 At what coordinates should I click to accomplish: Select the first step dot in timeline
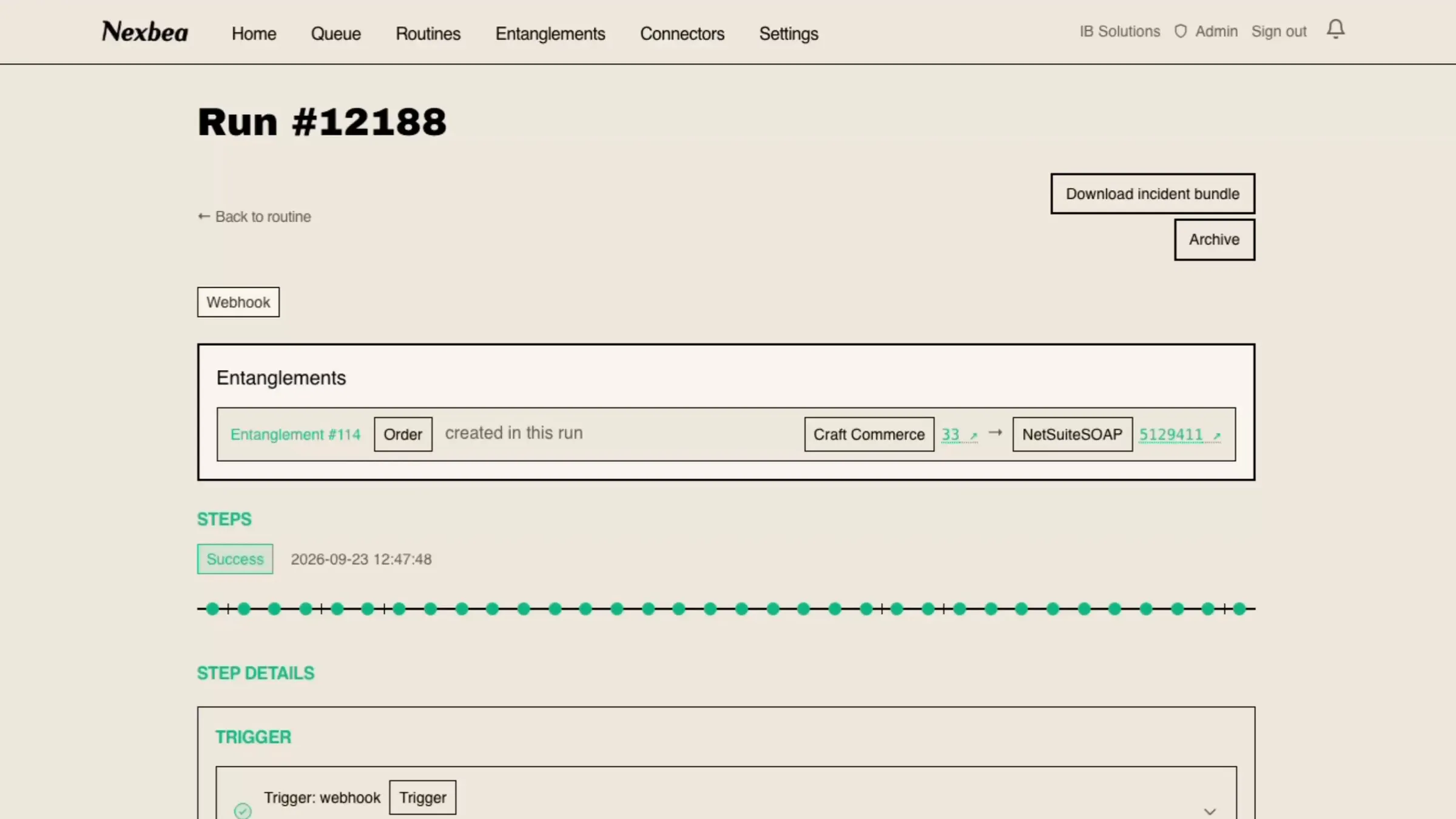click(212, 608)
